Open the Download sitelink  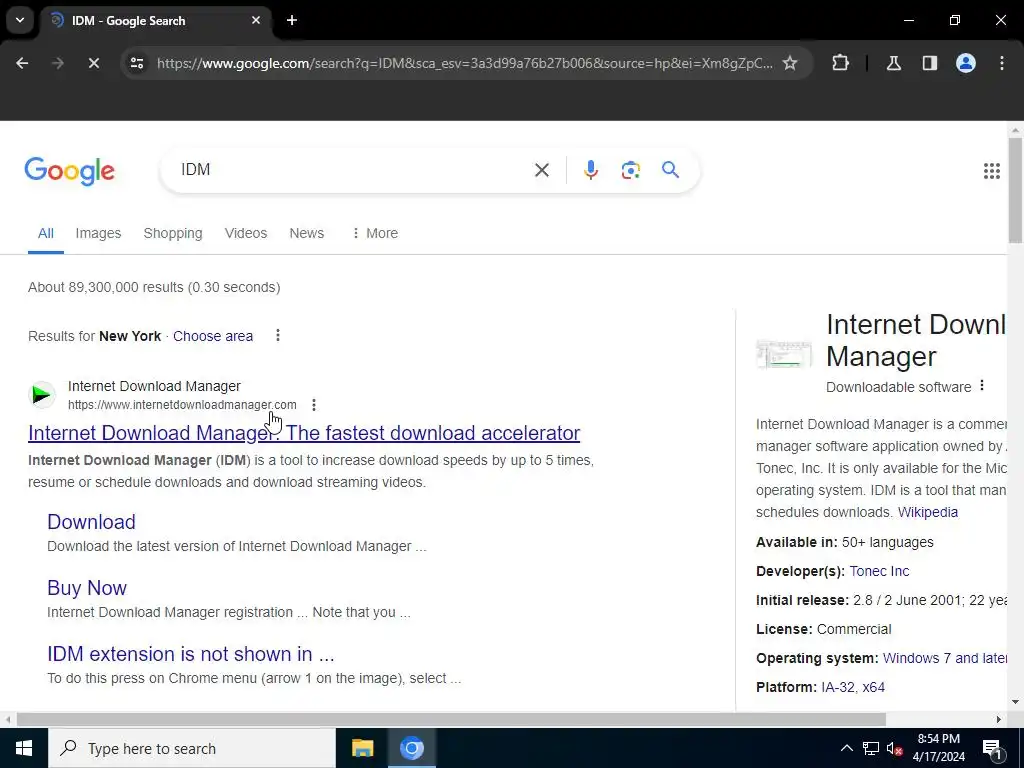coord(91,522)
